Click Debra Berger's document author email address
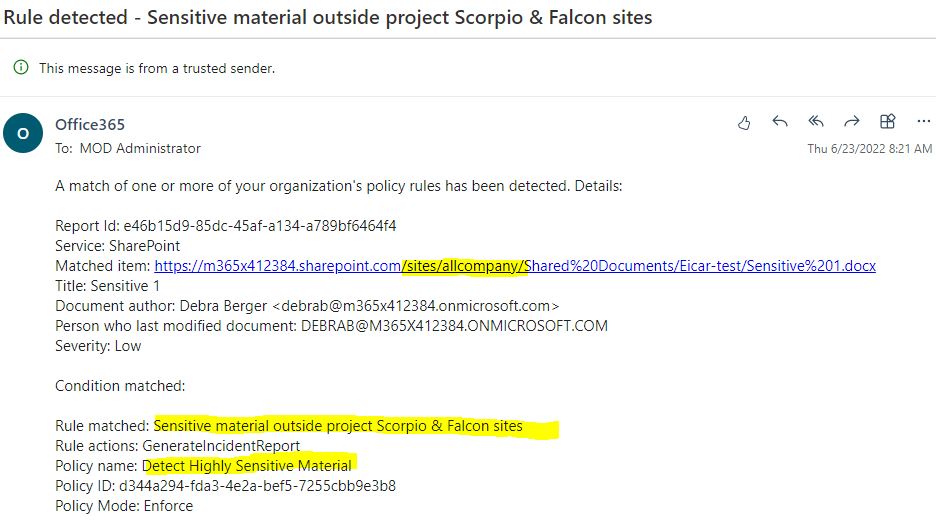This screenshot has width=936, height=523. (x=416, y=306)
